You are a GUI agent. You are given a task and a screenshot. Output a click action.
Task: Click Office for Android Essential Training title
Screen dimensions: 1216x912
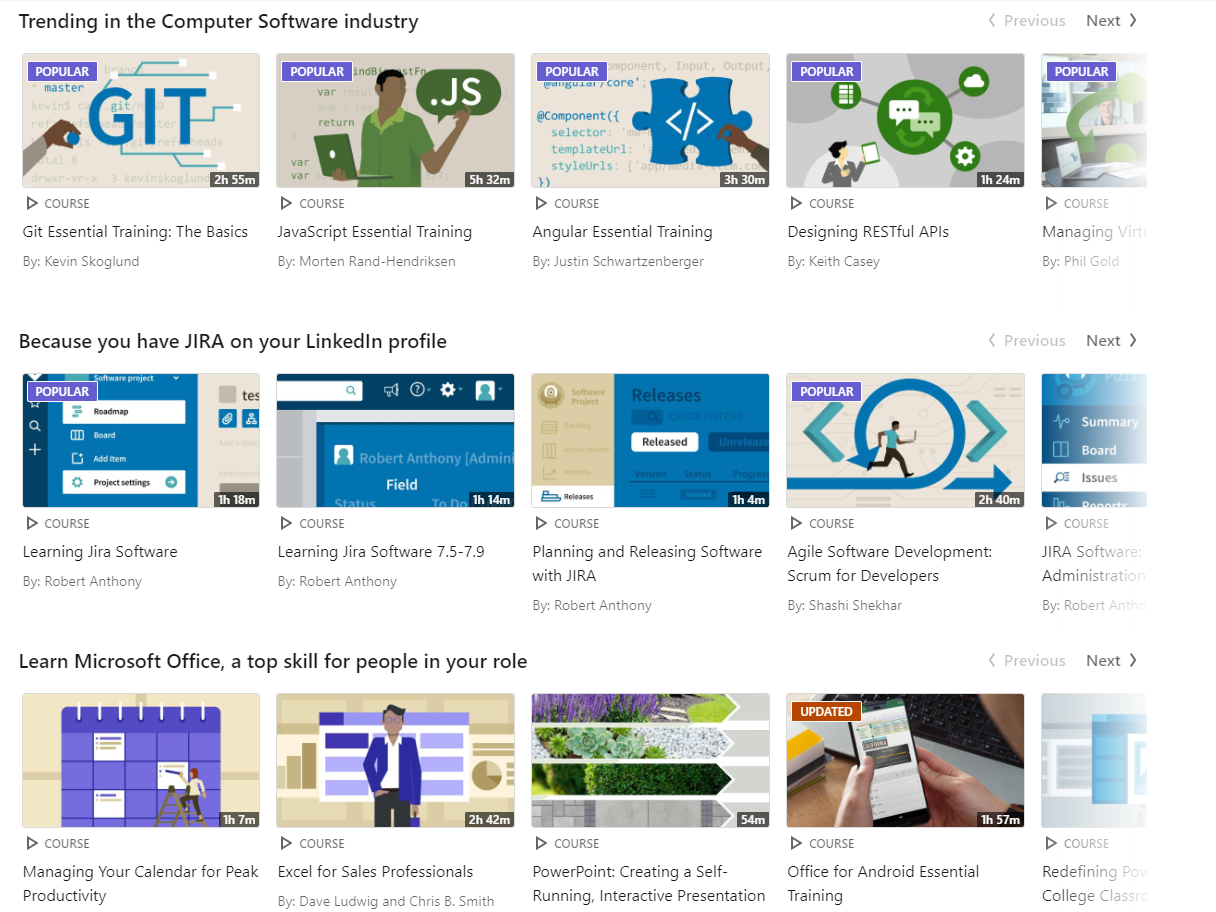click(883, 884)
